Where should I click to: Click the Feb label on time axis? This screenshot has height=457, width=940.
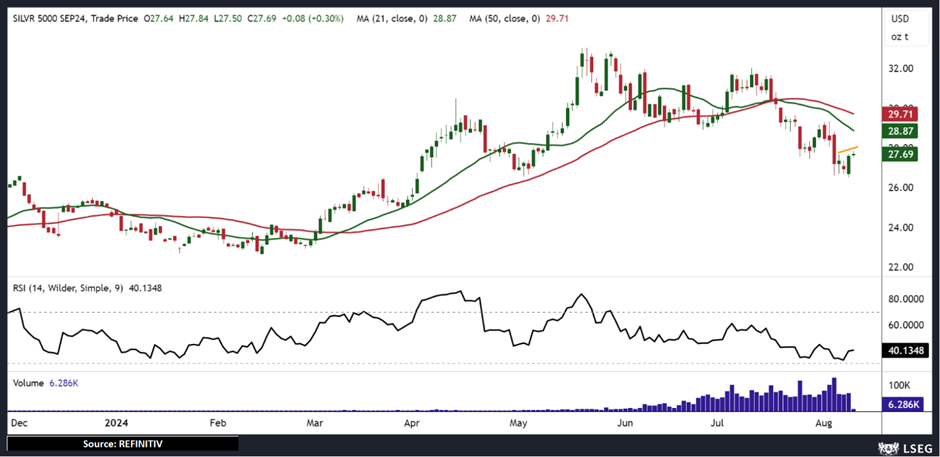(218, 424)
